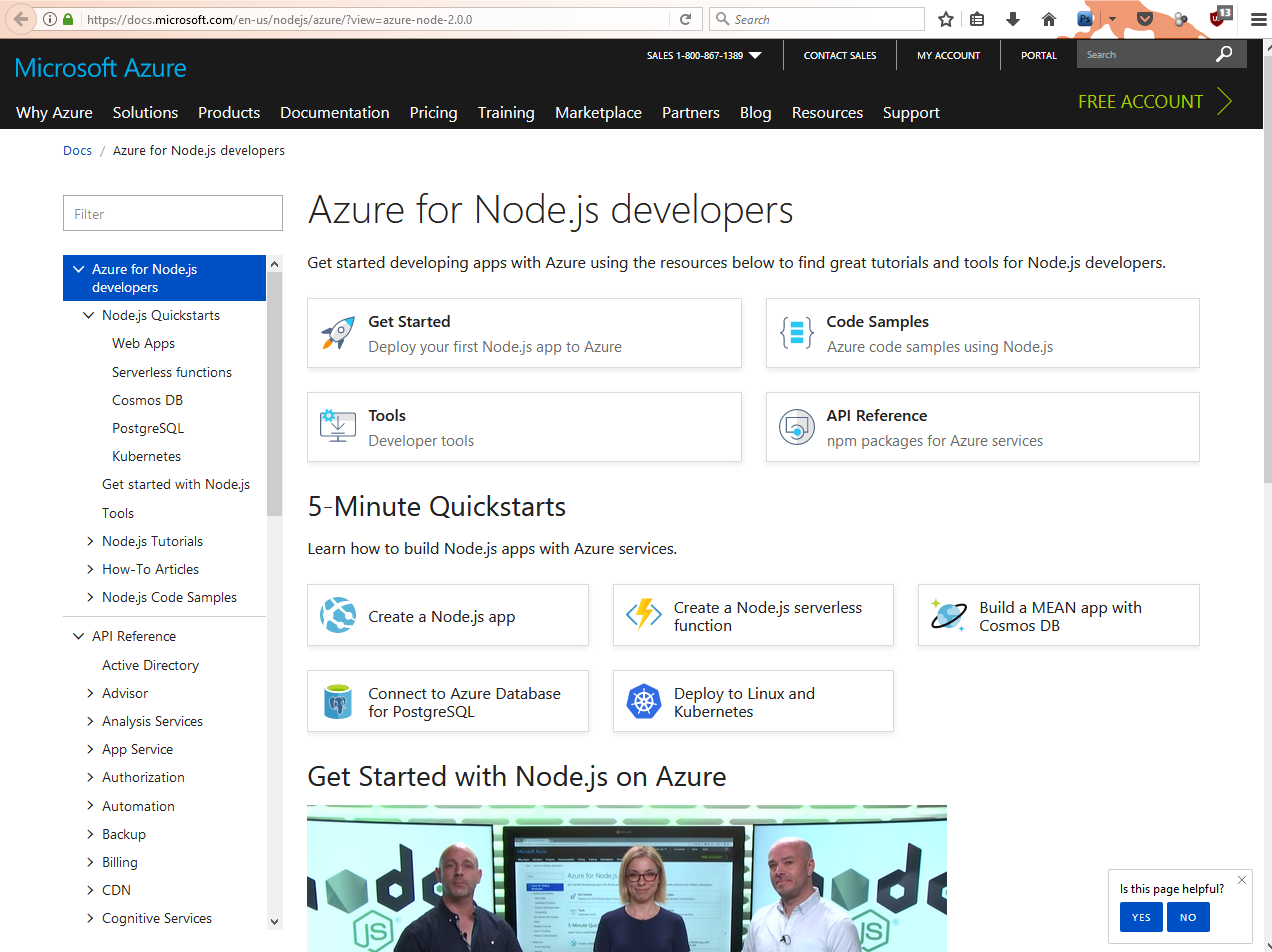The height and width of the screenshot is (952, 1272).
Task: Click YES on page helpful prompt
Action: tap(1141, 917)
